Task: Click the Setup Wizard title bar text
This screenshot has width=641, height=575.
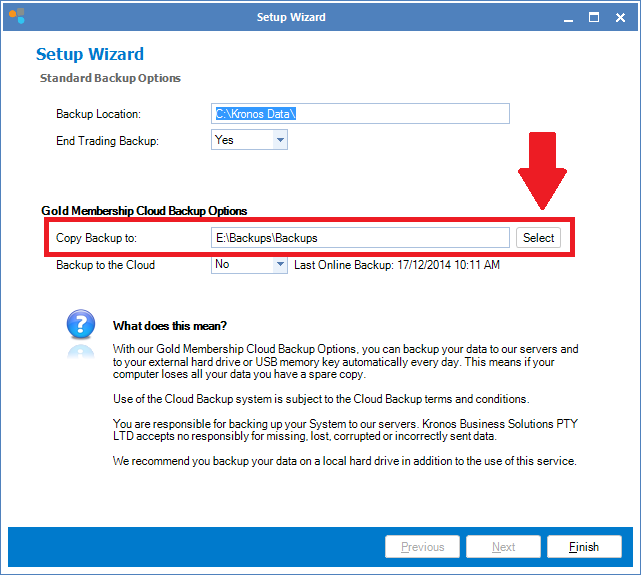Action: coord(291,17)
